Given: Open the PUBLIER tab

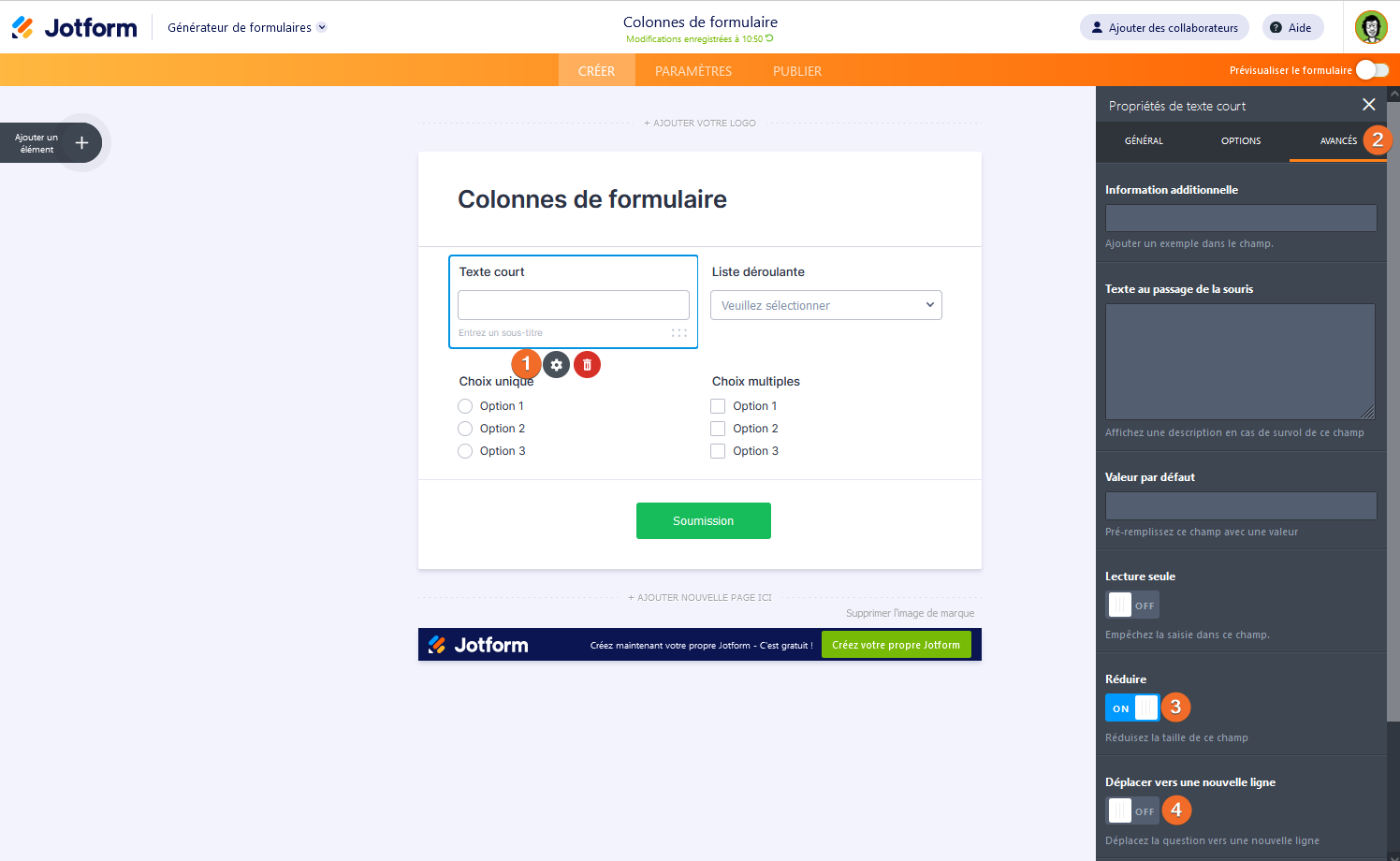Looking at the screenshot, I should click(796, 70).
